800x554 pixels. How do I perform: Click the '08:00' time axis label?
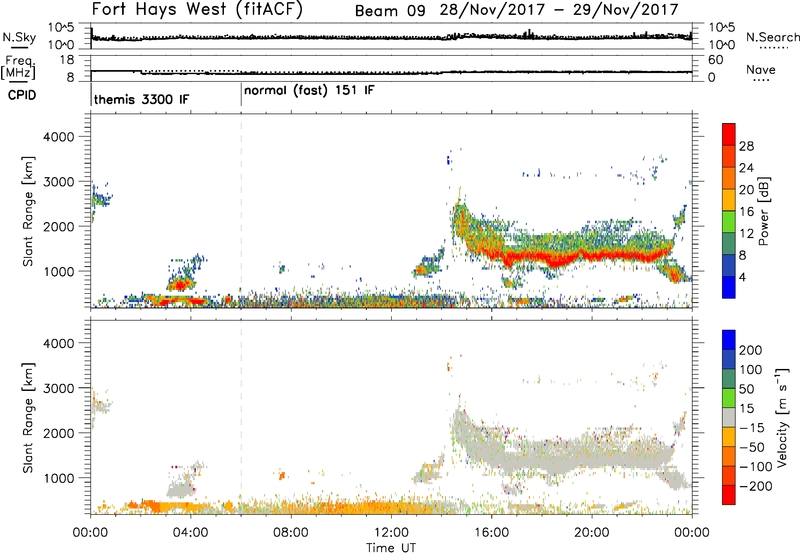tap(290, 533)
